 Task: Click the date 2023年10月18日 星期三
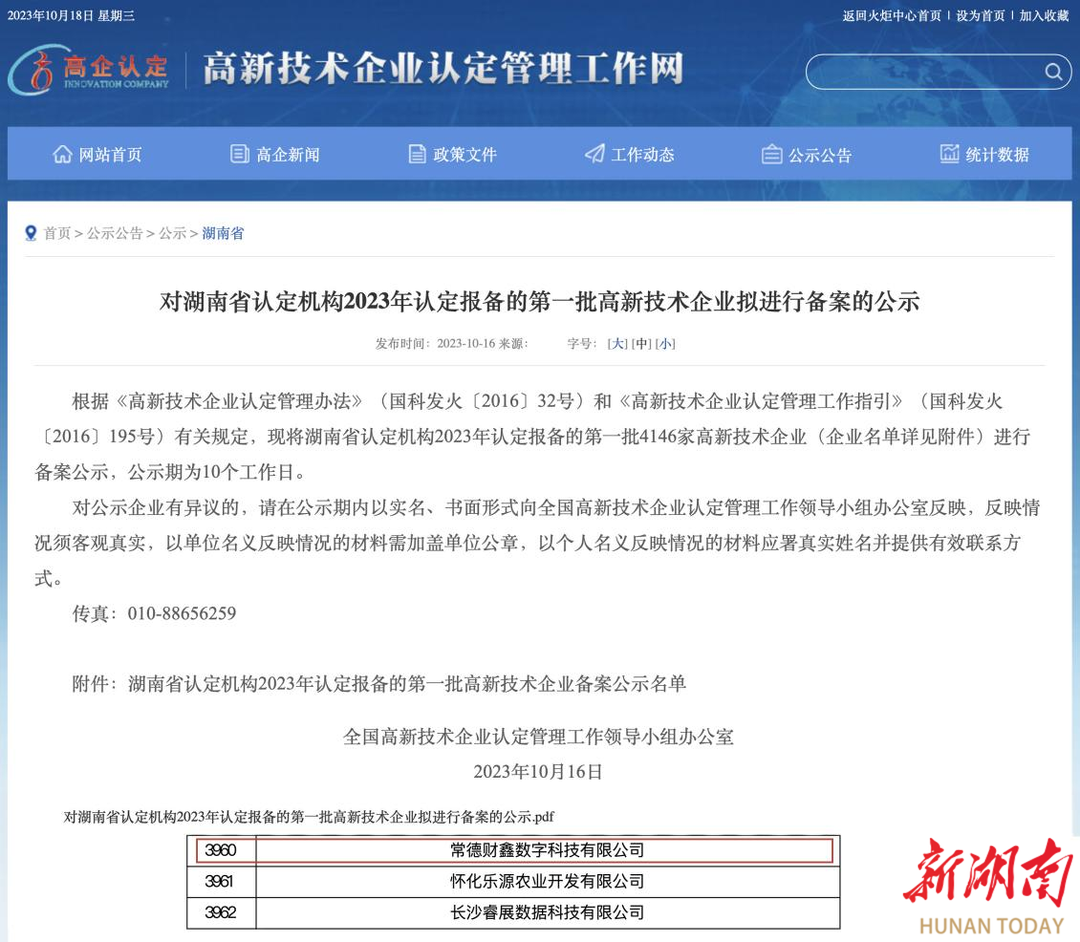tap(71, 15)
